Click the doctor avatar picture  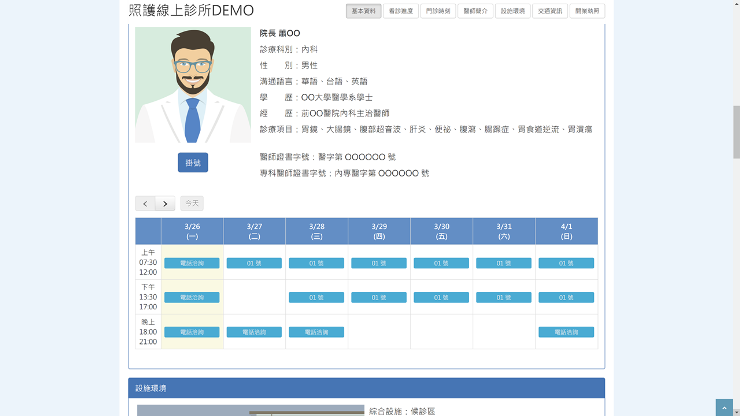click(192, 85)
